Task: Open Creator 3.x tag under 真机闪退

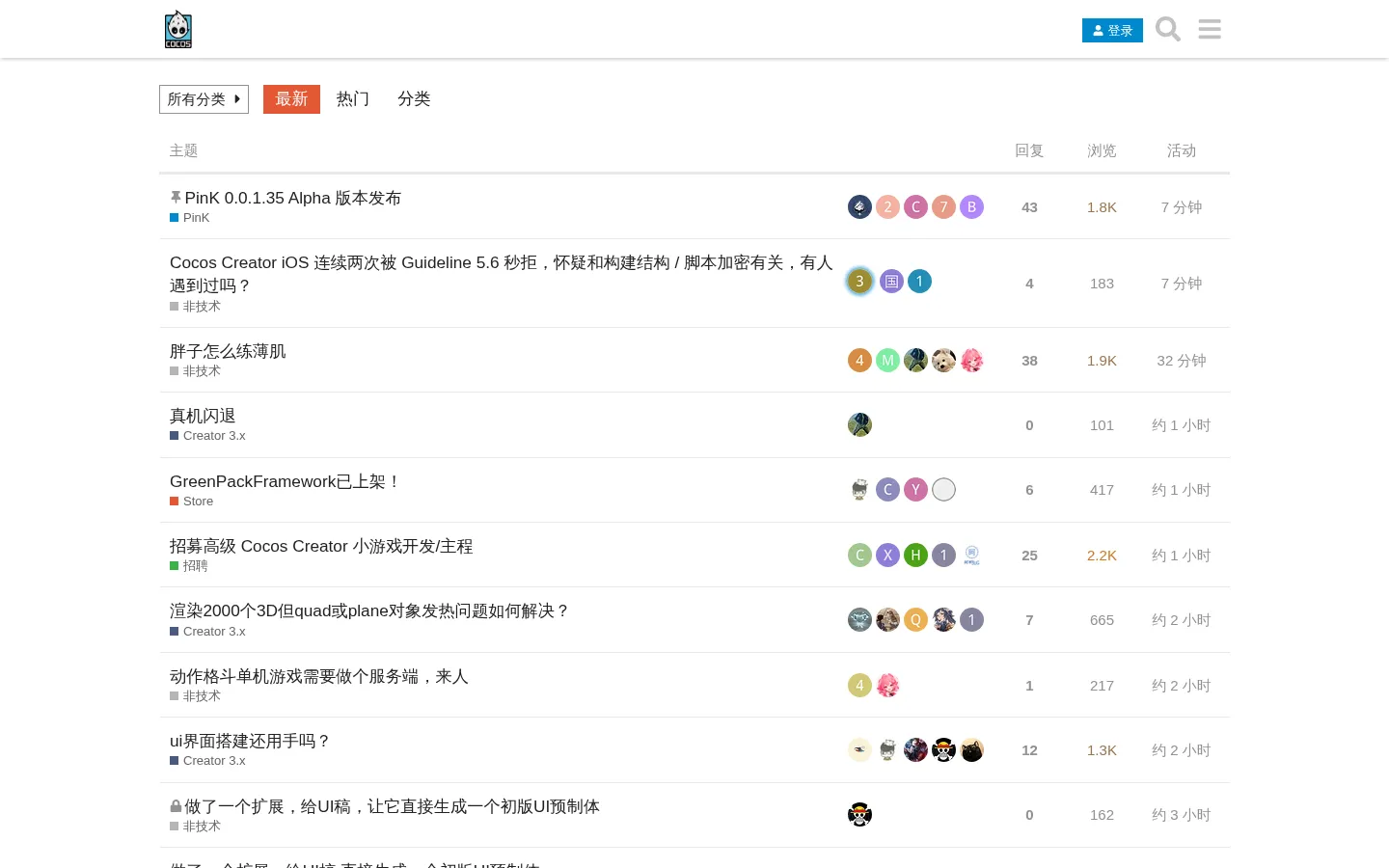Action: (x=208, y=436)
